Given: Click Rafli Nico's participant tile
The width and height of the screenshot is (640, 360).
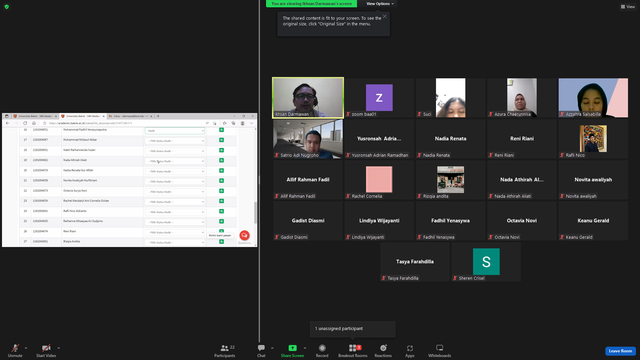Looking at the screenshot, I should click(593, 139).
